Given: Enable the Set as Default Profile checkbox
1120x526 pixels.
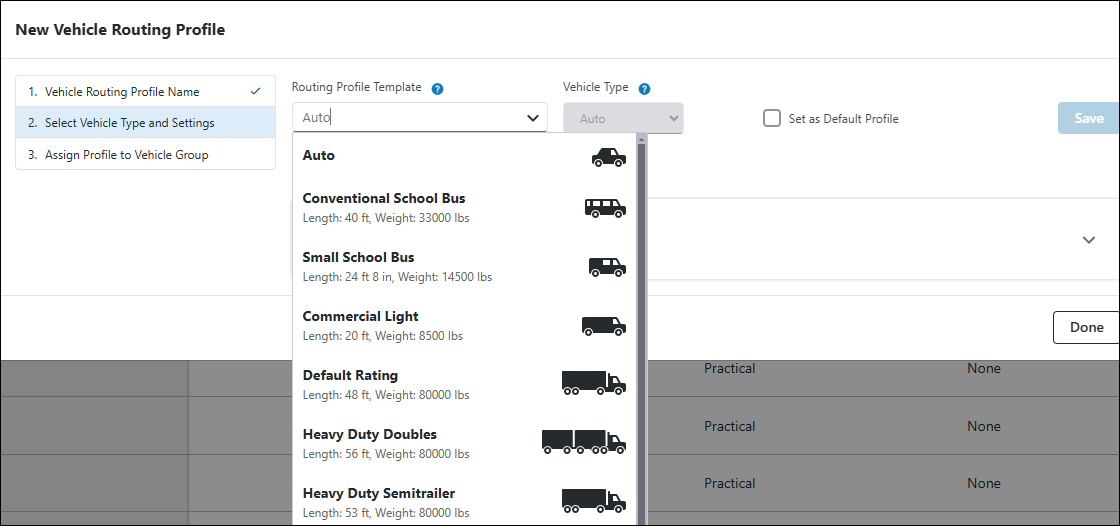Looking at the screenshot, I should coord(772,118).
